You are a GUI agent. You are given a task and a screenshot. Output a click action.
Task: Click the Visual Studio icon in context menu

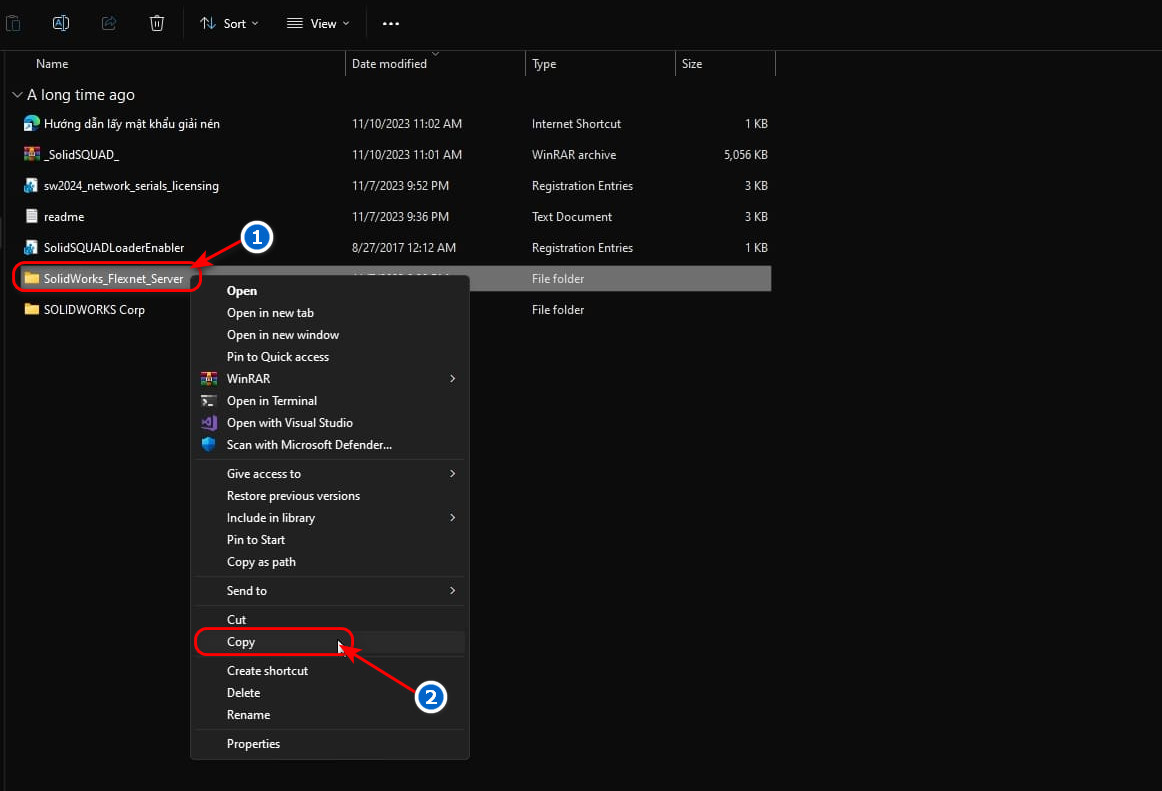[x=209, y=423]
